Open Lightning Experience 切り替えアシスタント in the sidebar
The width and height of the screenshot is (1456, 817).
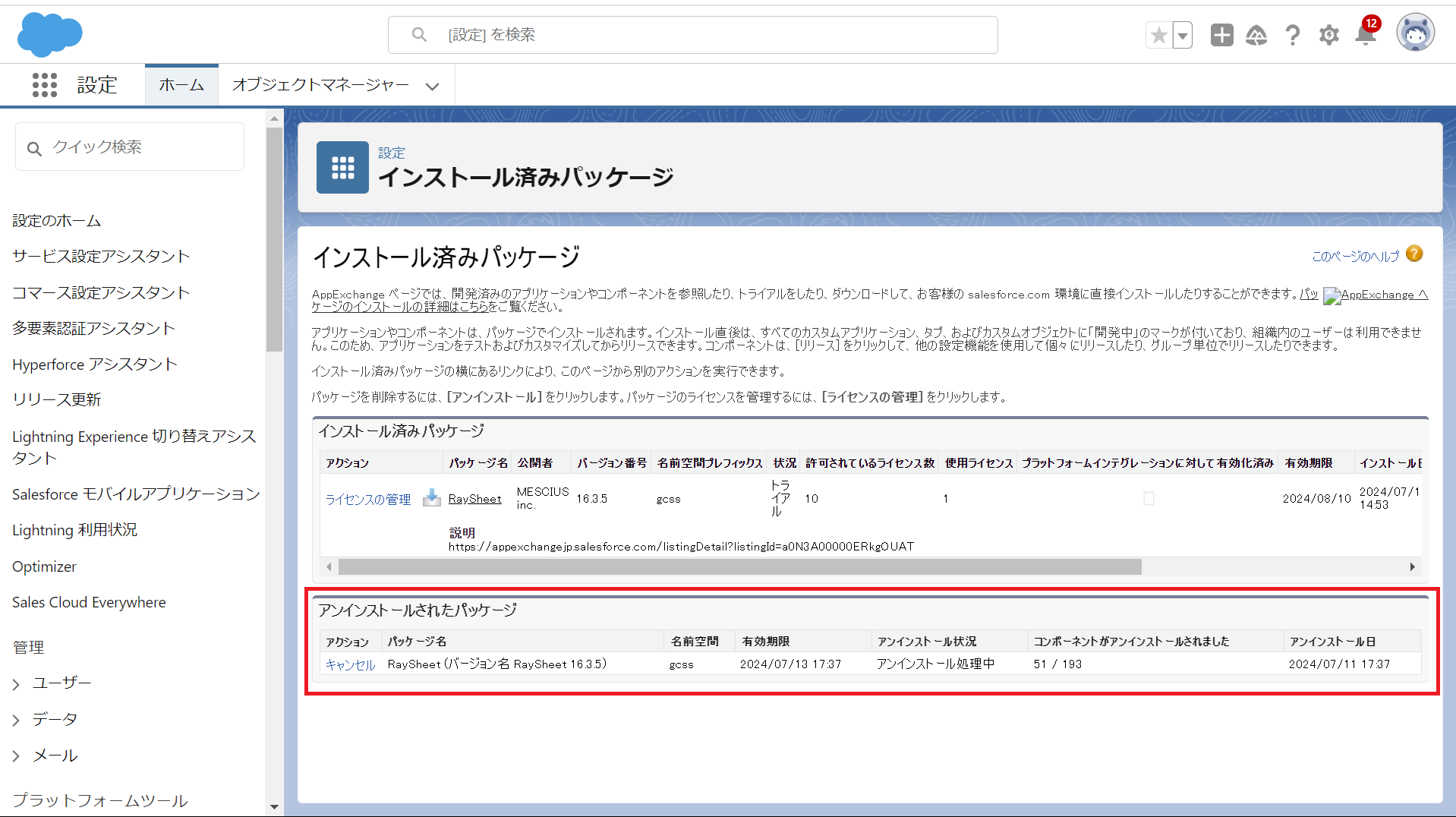(x=134, y=446)
